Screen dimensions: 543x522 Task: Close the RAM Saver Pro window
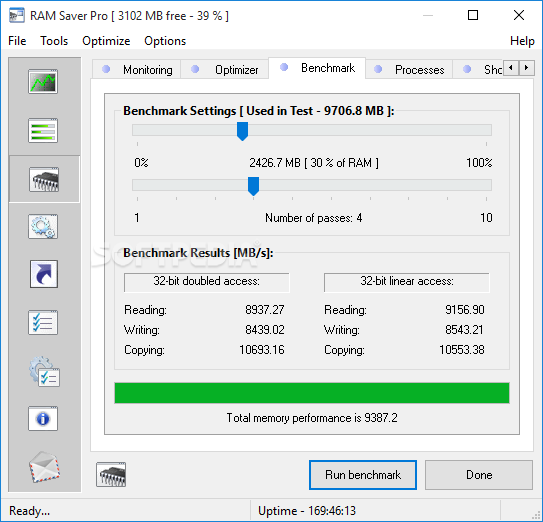point(519,15)
